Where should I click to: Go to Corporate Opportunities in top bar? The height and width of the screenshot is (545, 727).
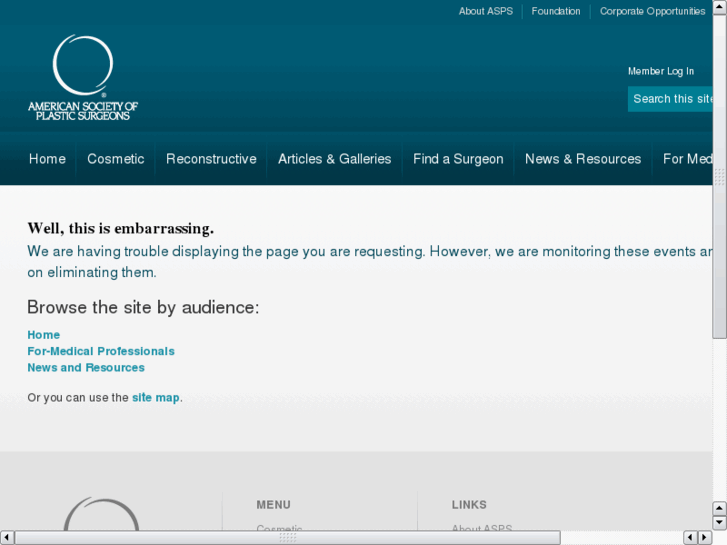(652, 11)
